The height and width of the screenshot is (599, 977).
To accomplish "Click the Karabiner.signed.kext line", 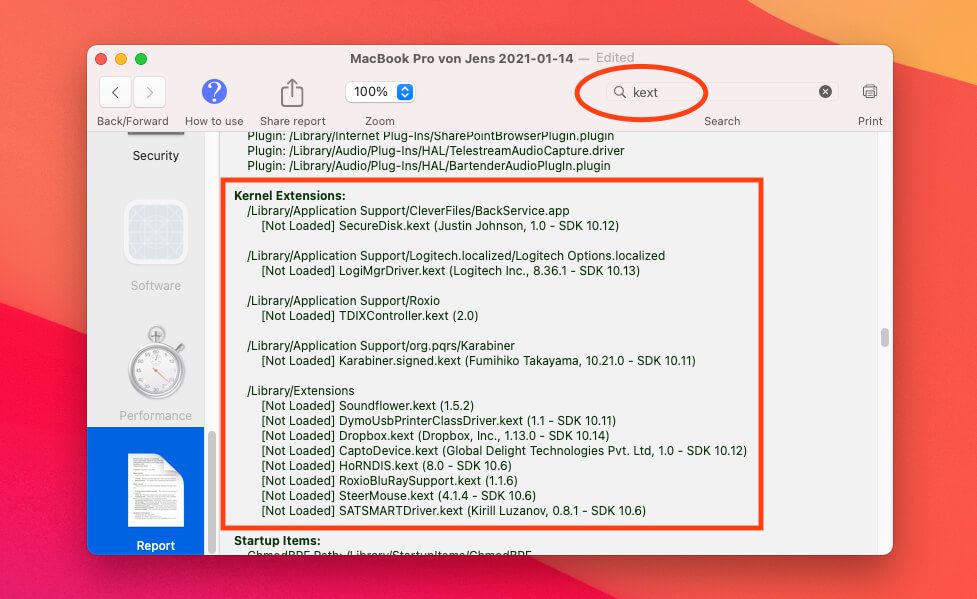I will click(x=479, y=361).
